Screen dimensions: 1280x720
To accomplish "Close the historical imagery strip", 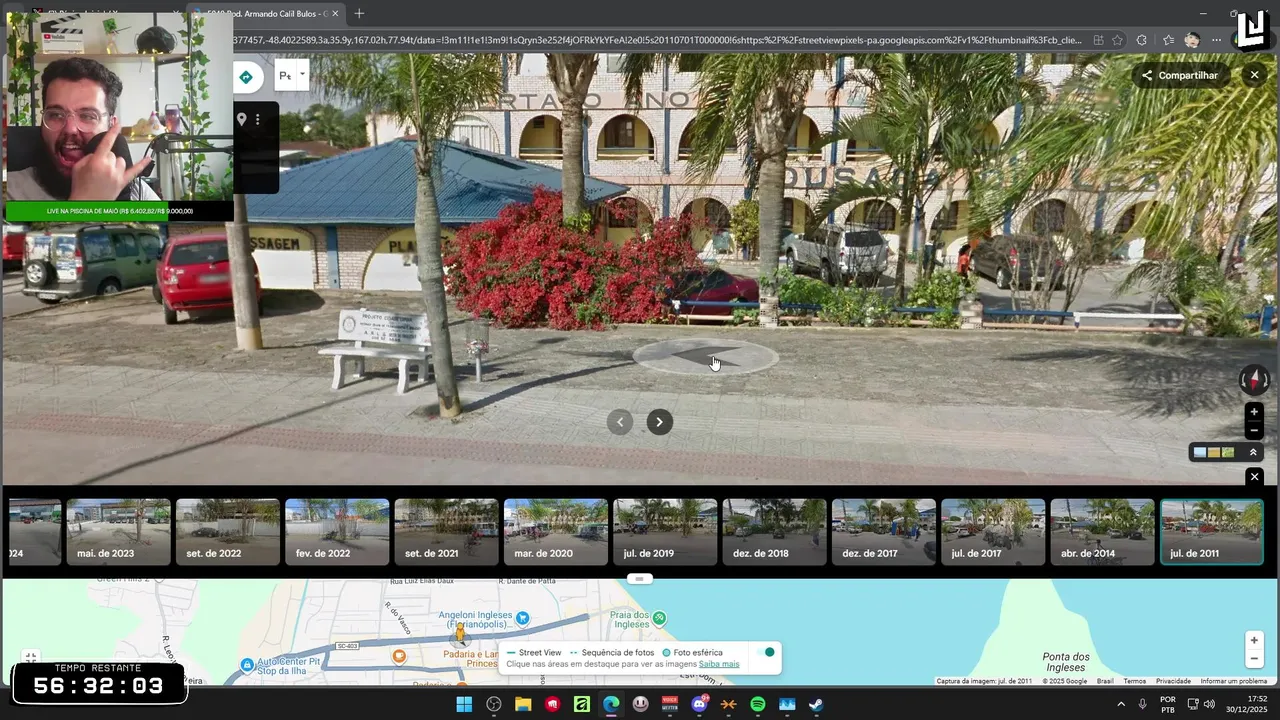I will click(x=1254, y=477).
